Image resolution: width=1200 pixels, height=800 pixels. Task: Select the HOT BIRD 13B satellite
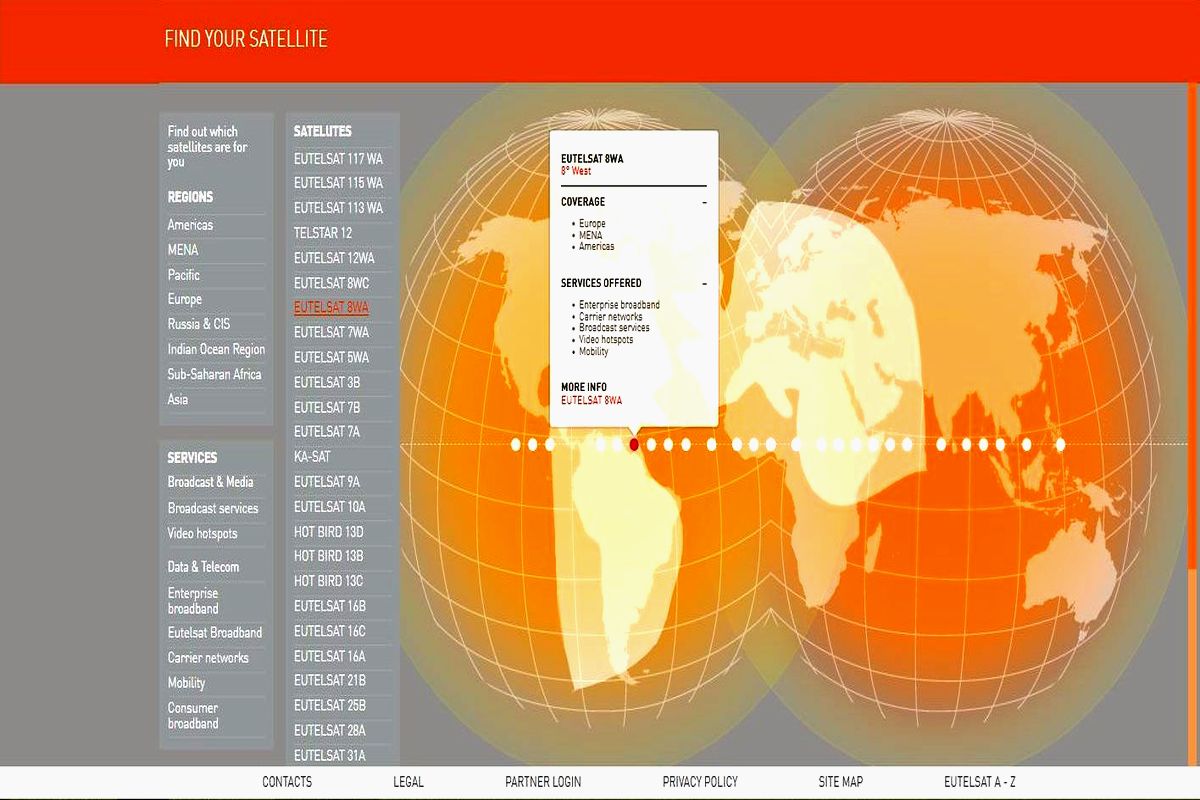click(329, 556)
